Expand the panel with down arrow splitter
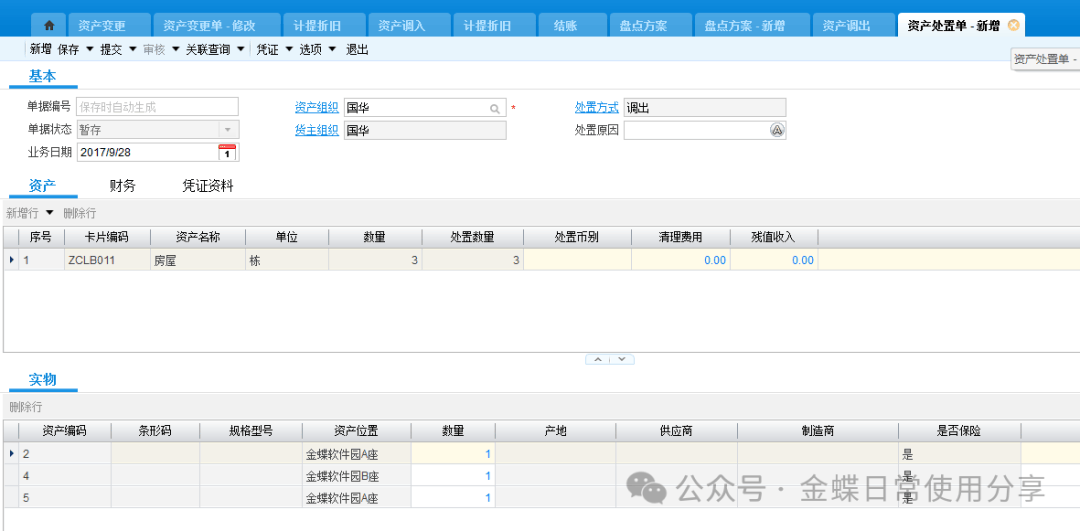1080x531 pixels. (621, 359)
